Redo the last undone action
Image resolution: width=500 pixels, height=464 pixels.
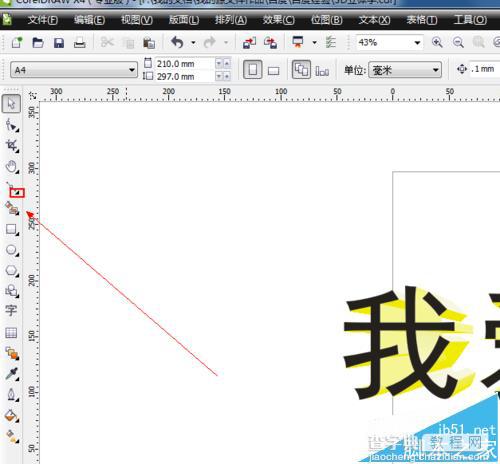click(210, 42)
